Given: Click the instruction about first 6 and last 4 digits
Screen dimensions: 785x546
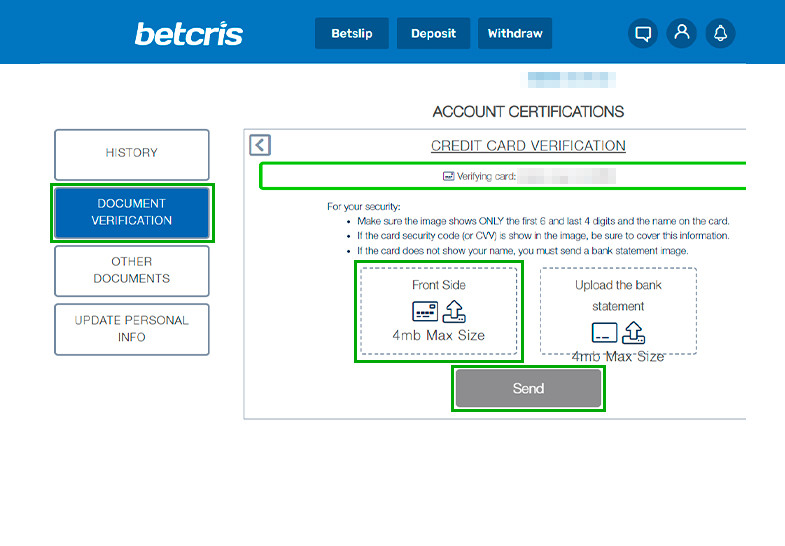Looking at the screenshot, I should point(543,221).
